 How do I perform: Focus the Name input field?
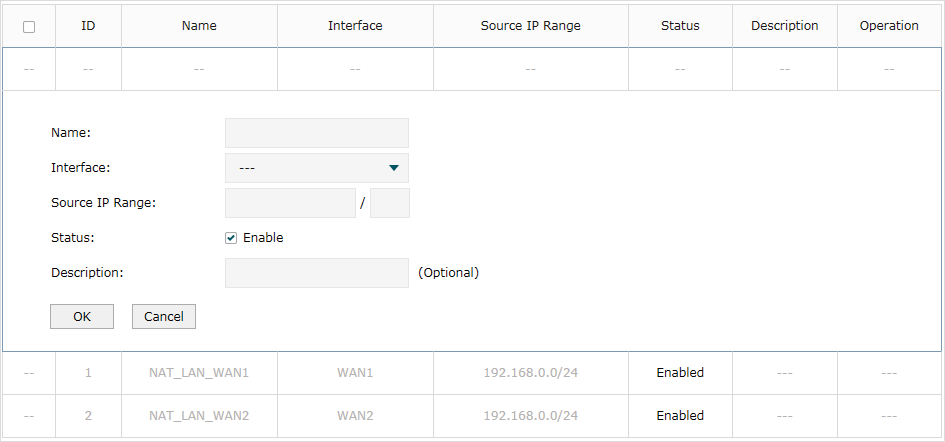point(316,133)
